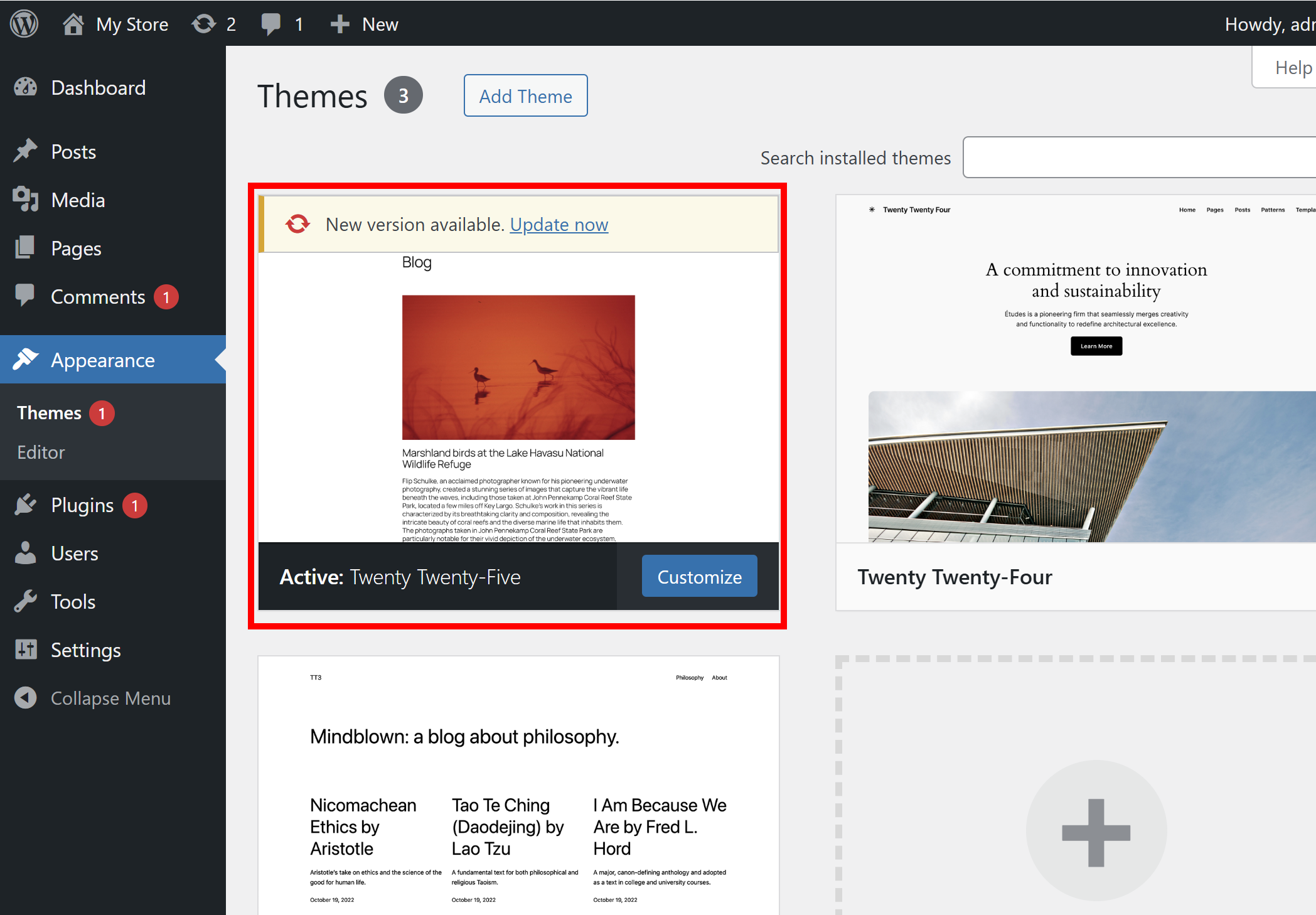Focus the Search installed themes field
This screenshot has width=1316, height=915.
click(x=1139, y=158)
